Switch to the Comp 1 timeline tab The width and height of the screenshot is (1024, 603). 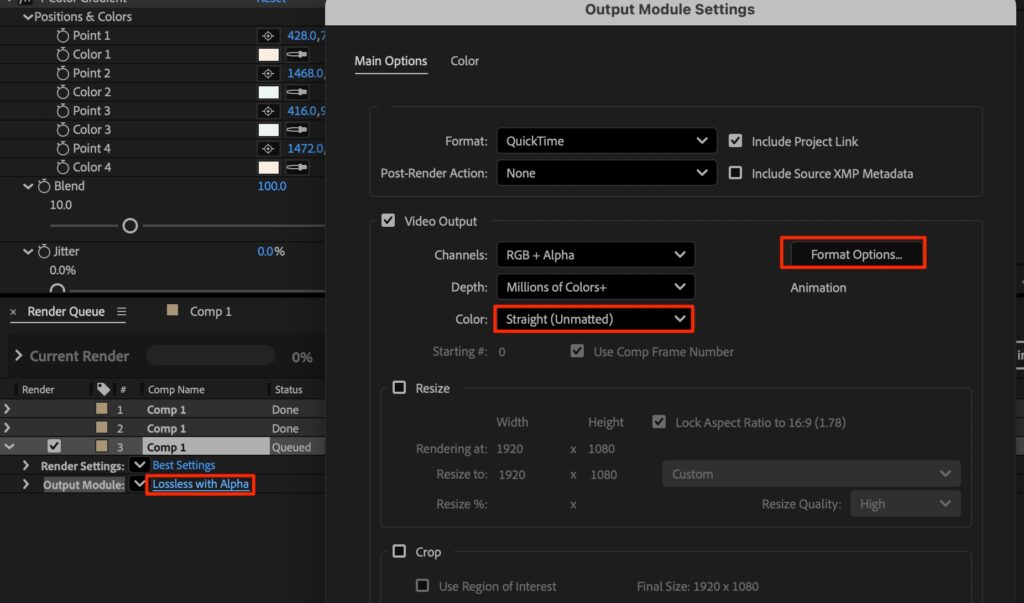[x=210, y=311]
